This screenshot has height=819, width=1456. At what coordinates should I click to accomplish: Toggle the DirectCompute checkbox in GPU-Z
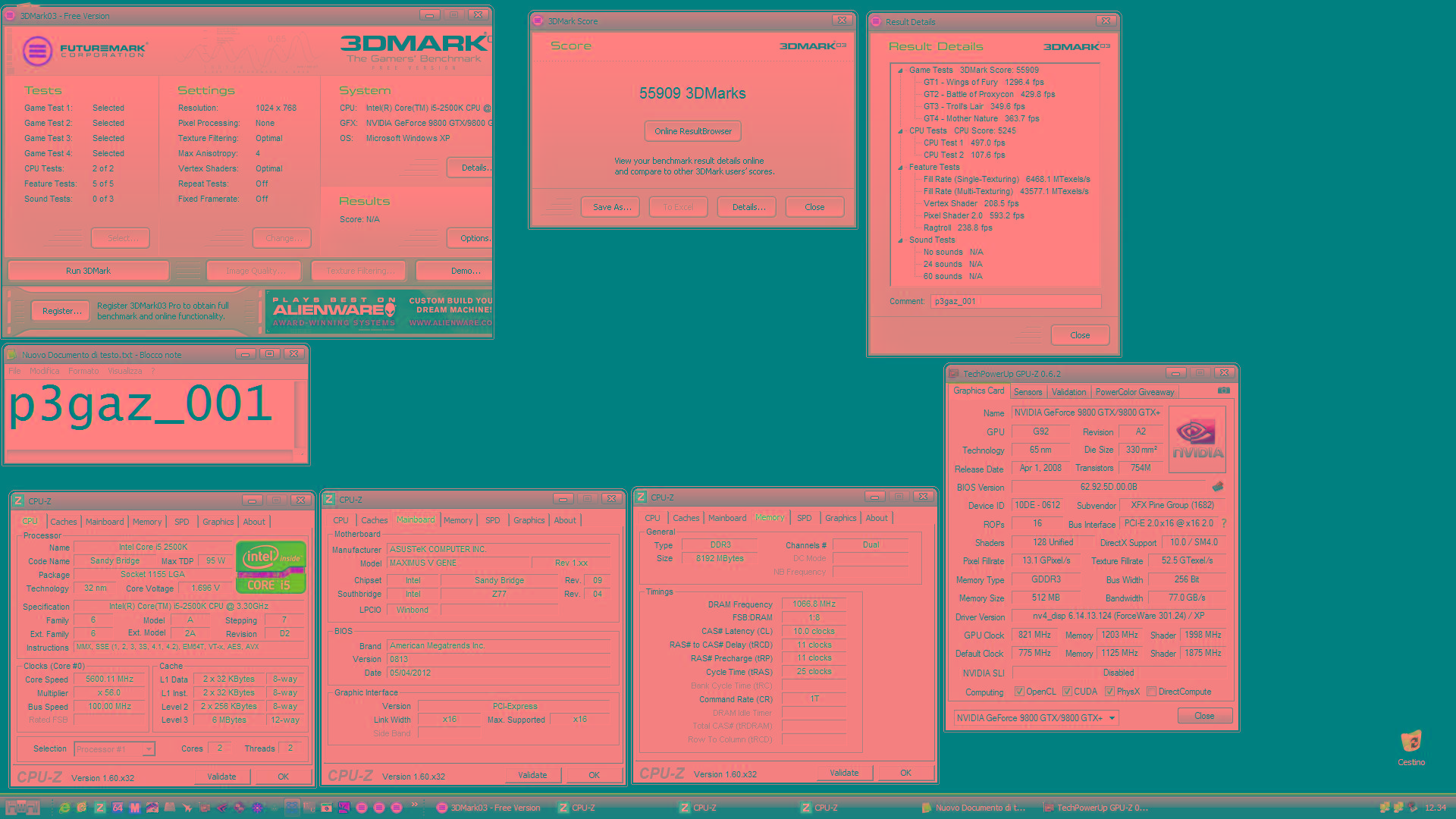coord(1152,692)
